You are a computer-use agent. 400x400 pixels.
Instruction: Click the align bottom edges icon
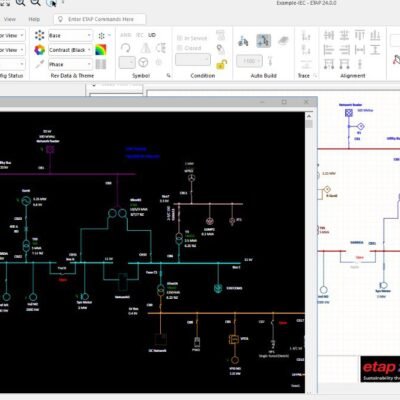(375, 35)
